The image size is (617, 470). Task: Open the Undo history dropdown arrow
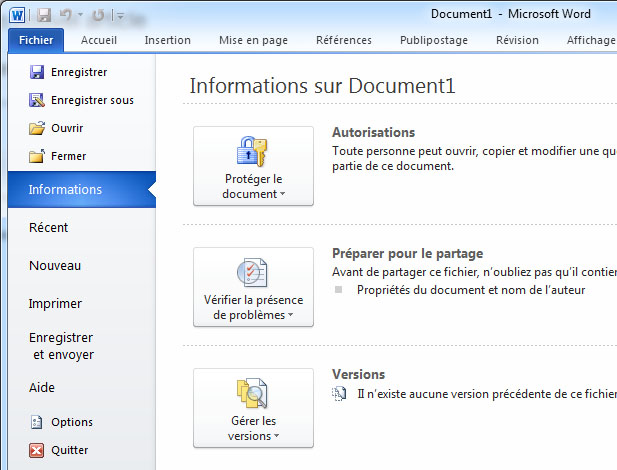pos(80,15)
